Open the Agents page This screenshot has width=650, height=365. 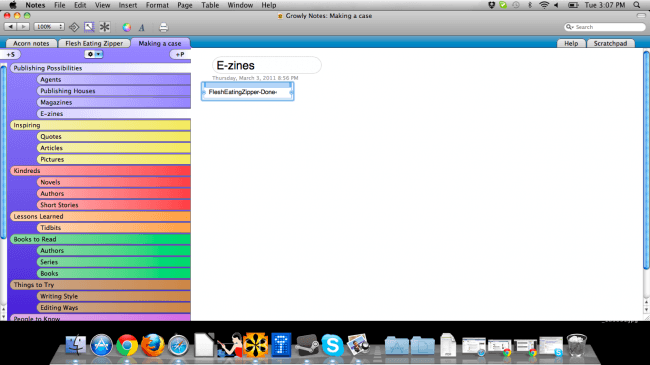[x=114, y=79]
